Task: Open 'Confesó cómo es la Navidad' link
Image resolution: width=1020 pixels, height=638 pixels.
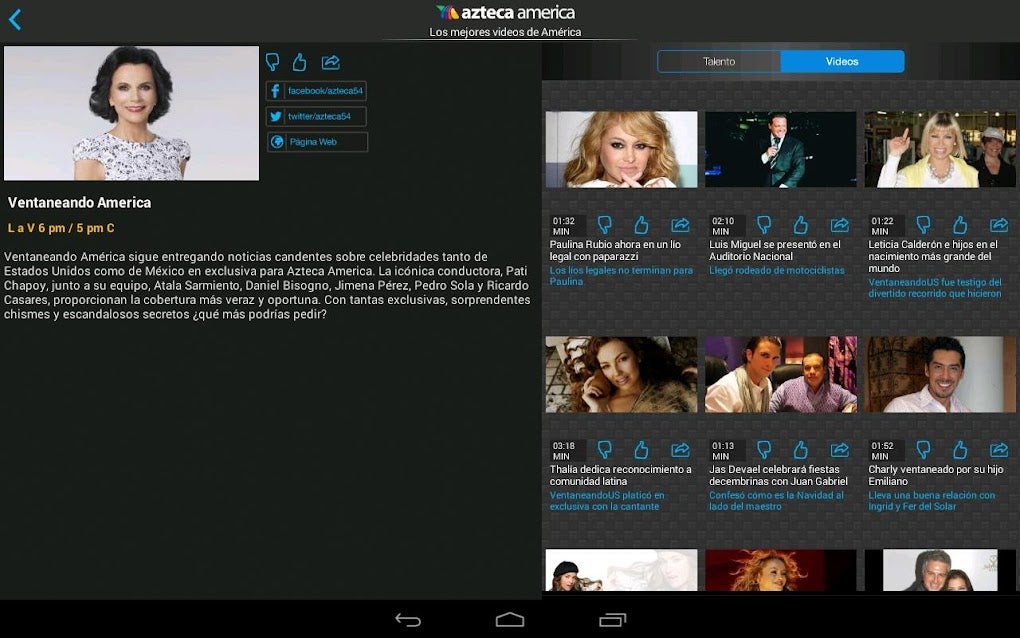Action: [x=776, y=501]
